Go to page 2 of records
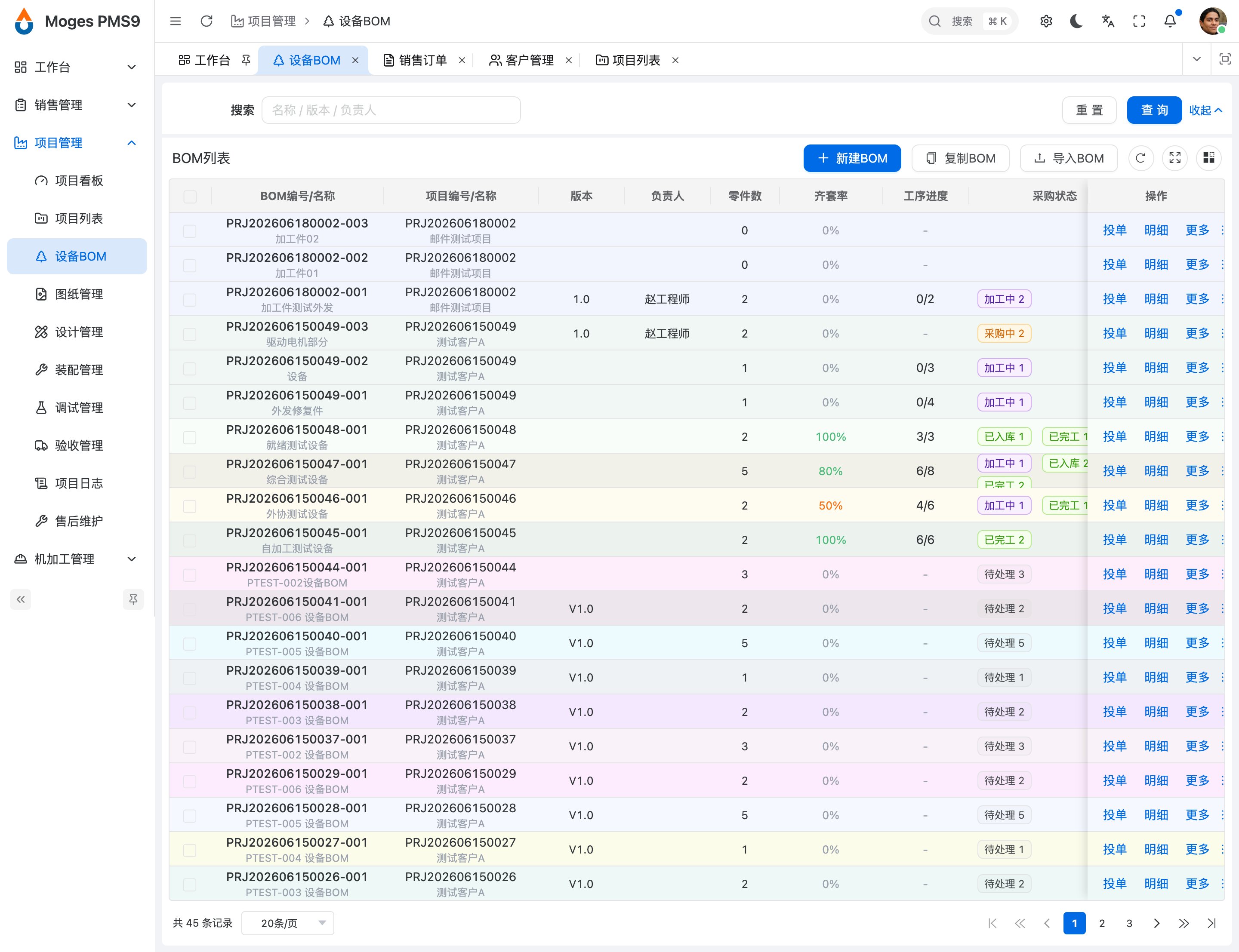Viewport: 1239px width, 952px height. pos(1101,923)
